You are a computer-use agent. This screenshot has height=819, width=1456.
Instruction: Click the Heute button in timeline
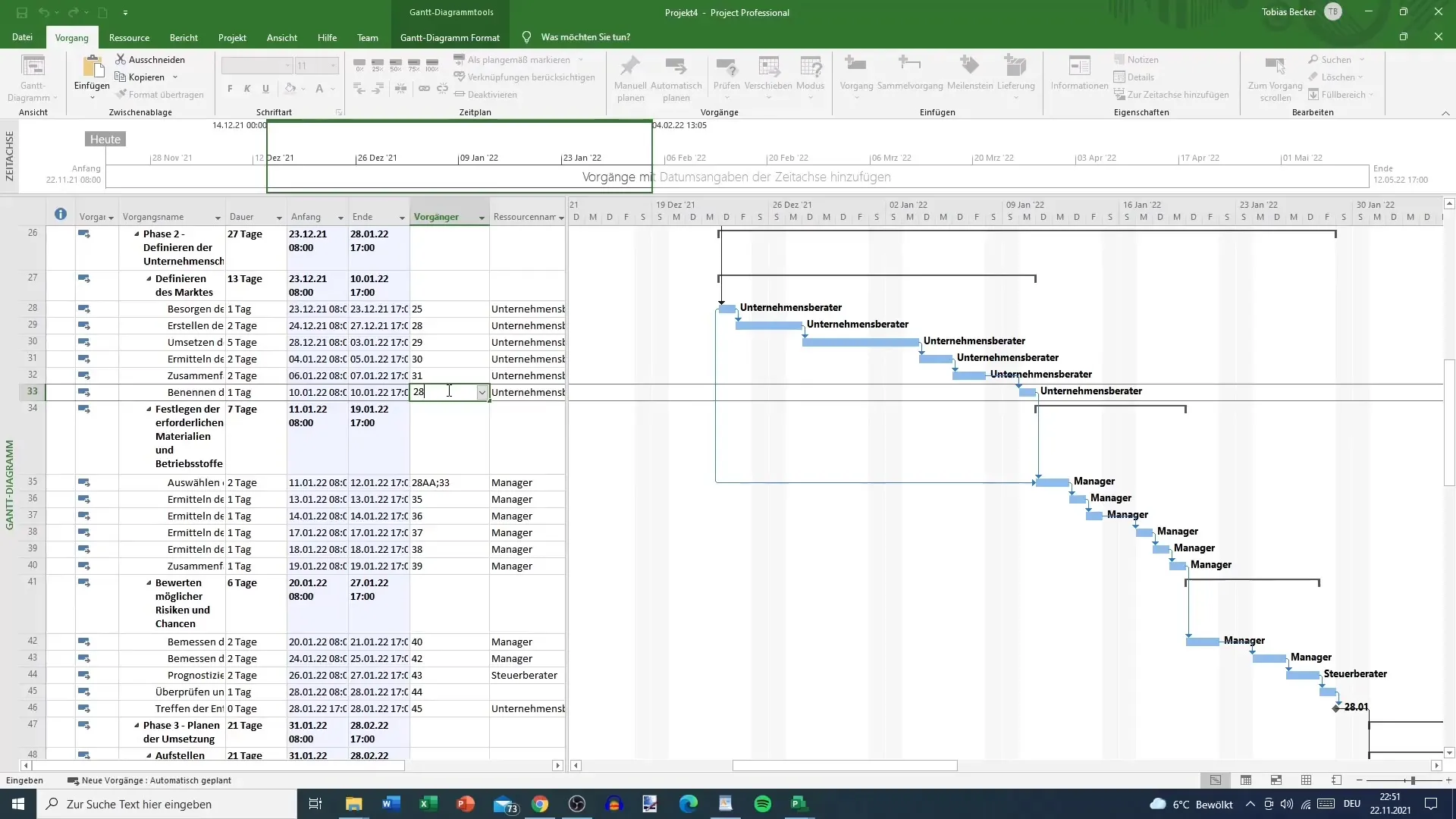(x=105, y=138)
